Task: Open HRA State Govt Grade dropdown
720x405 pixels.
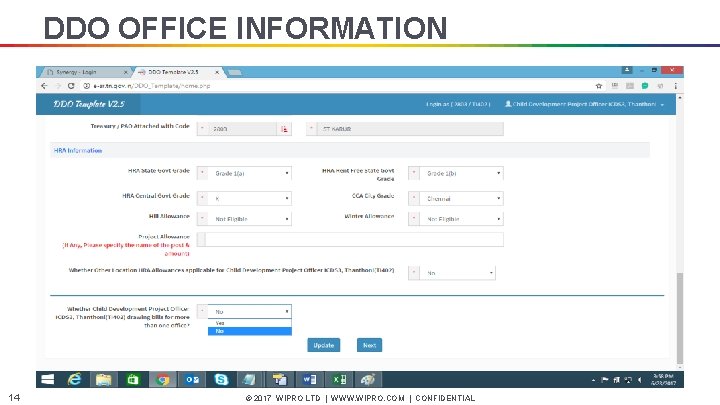Action: click(250, 173)
